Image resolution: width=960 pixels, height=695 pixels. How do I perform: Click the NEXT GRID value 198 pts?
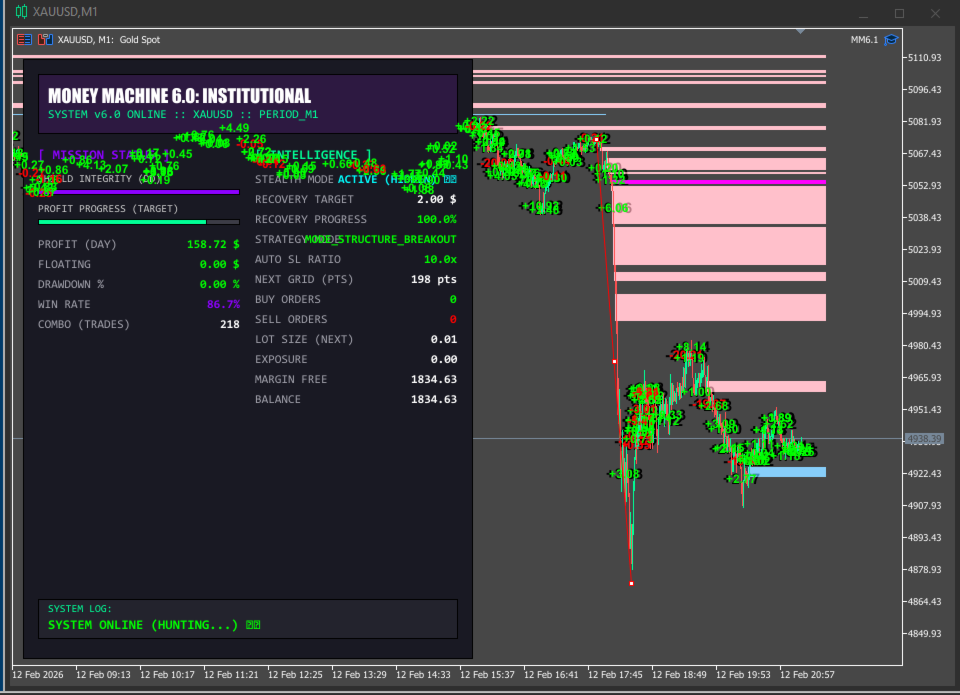coord(433,279)
